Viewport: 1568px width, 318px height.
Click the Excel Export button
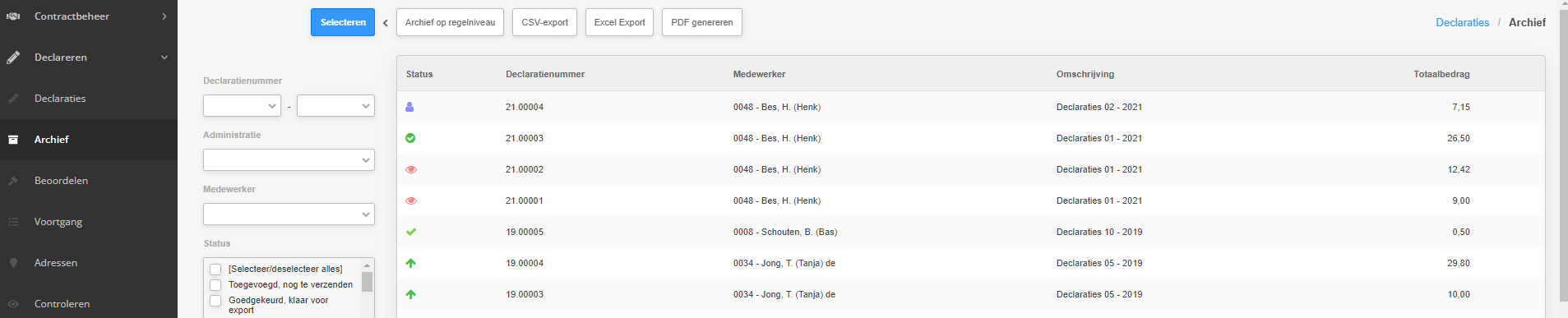(x=619, y=22)
